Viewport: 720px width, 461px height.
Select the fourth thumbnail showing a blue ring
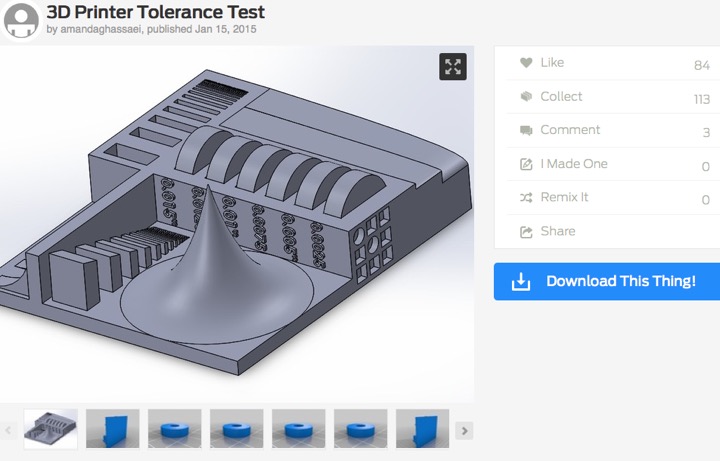236,429
